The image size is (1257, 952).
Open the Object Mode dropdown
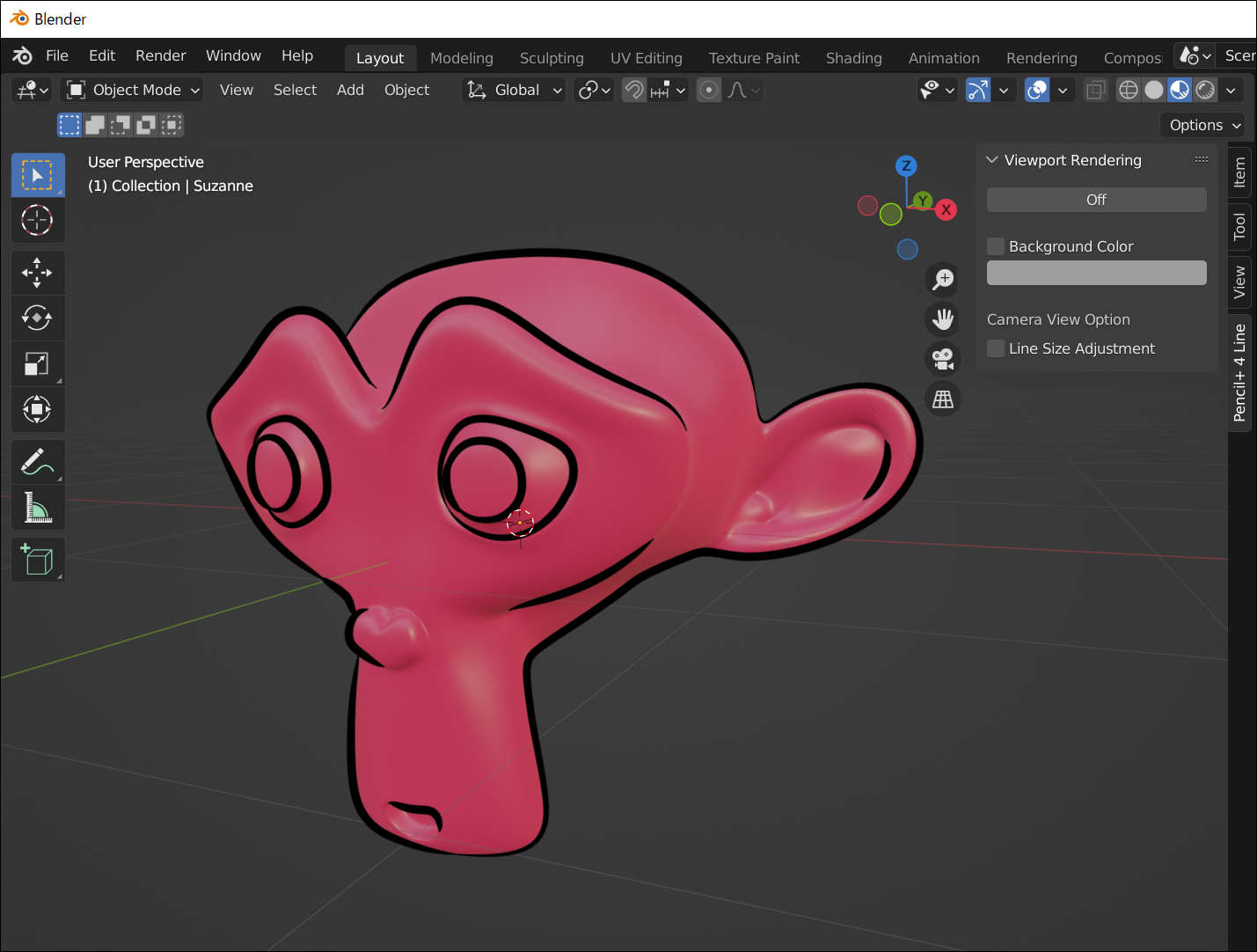[x=133, y=90]
